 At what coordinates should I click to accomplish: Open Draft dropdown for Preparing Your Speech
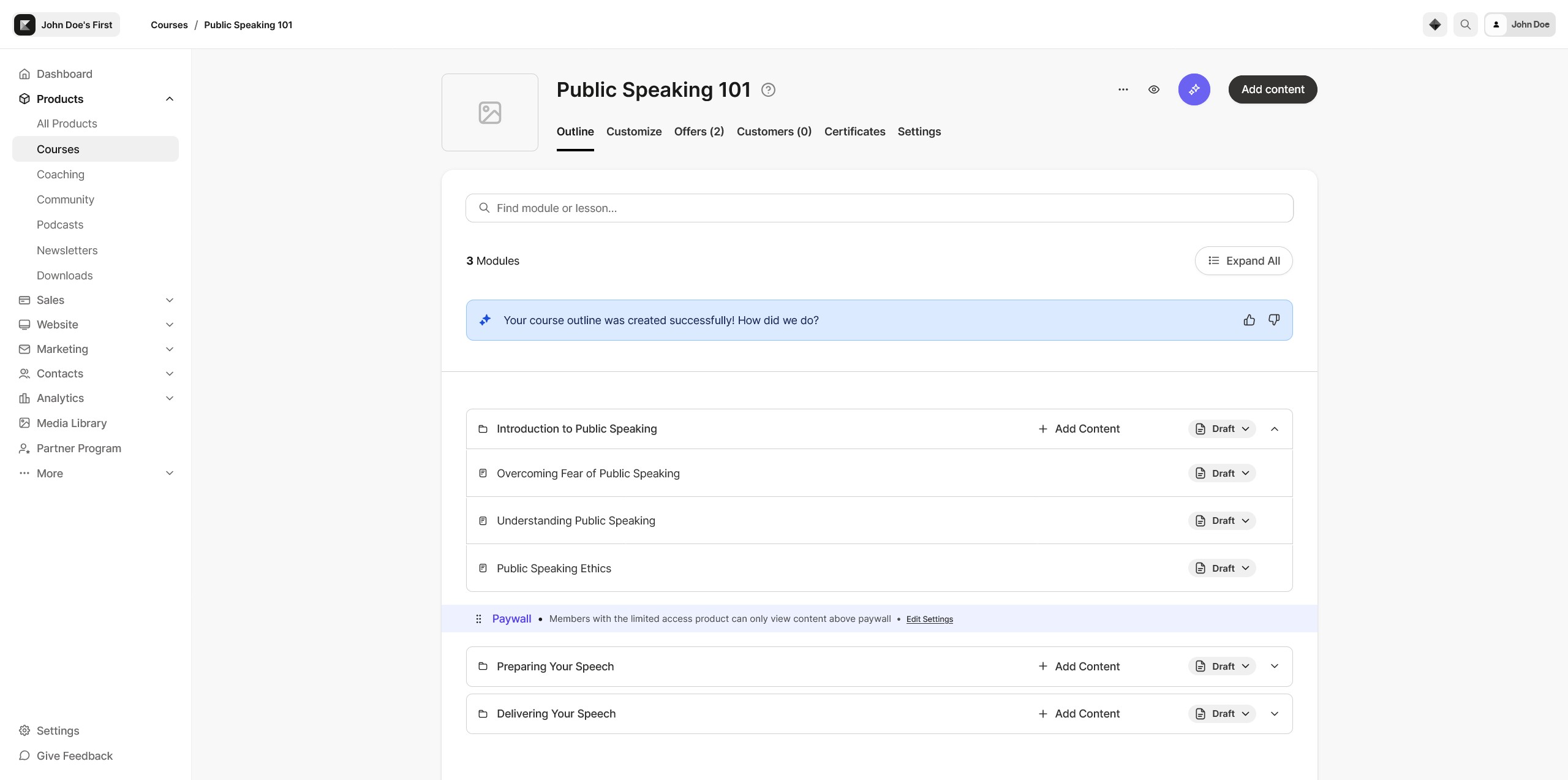click(x=1222, y=666)
